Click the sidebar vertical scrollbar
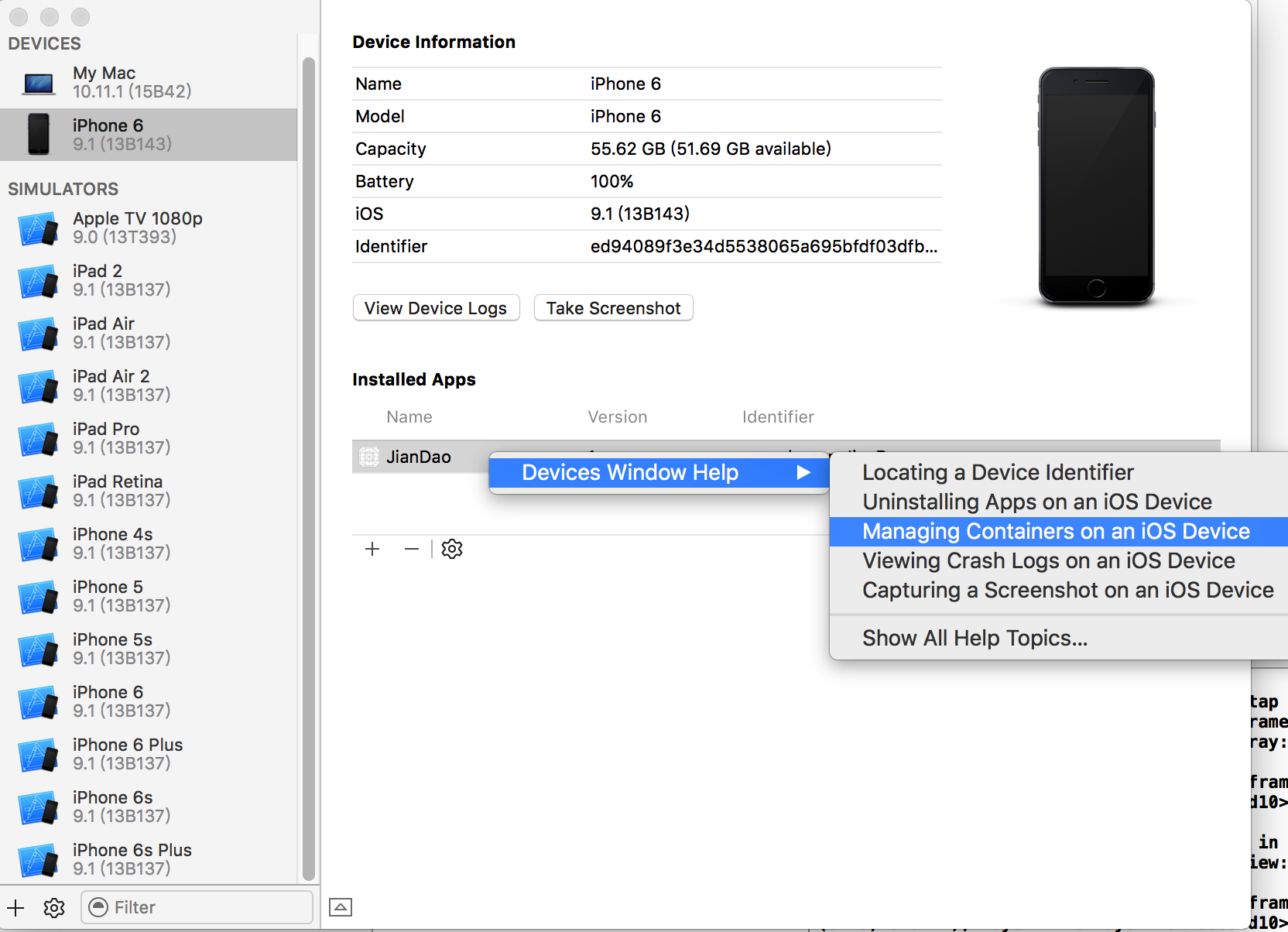1288x932 pixels. (x=308, y=469)
